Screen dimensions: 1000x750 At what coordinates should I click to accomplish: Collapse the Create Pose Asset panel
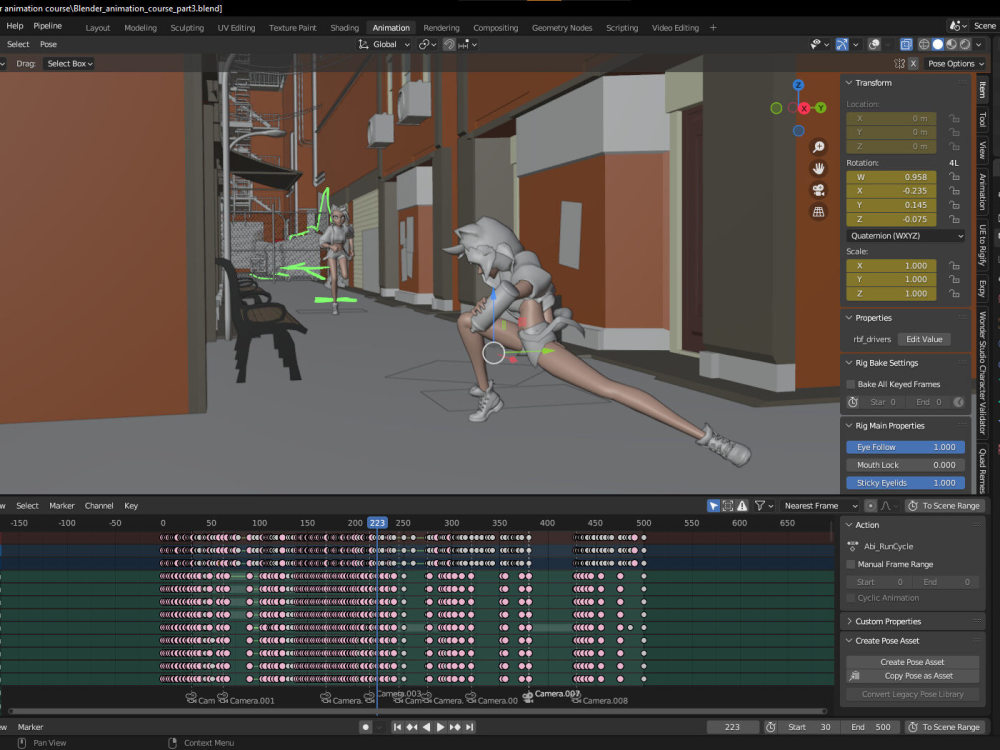[849, 641]
